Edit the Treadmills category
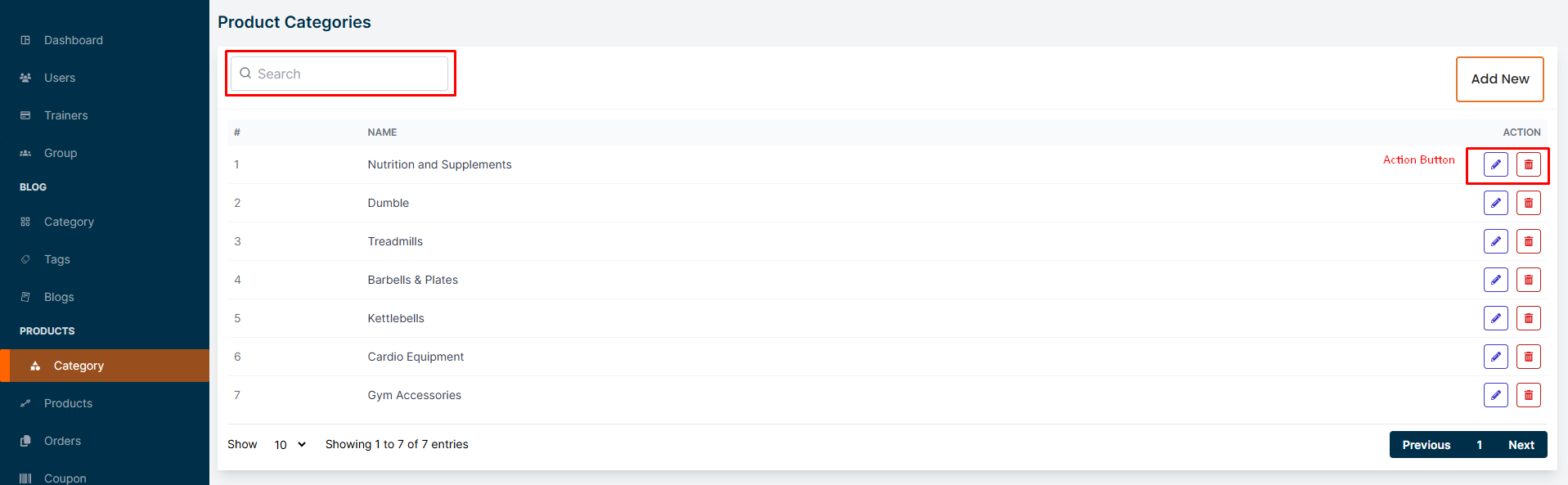1568x485 pixels. pos(1495,241)
